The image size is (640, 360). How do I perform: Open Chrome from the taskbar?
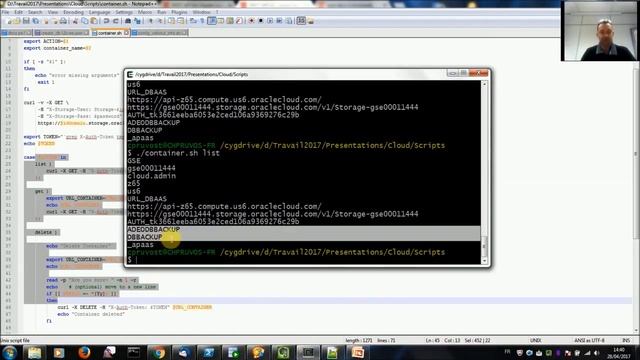[x=159, y=352]
